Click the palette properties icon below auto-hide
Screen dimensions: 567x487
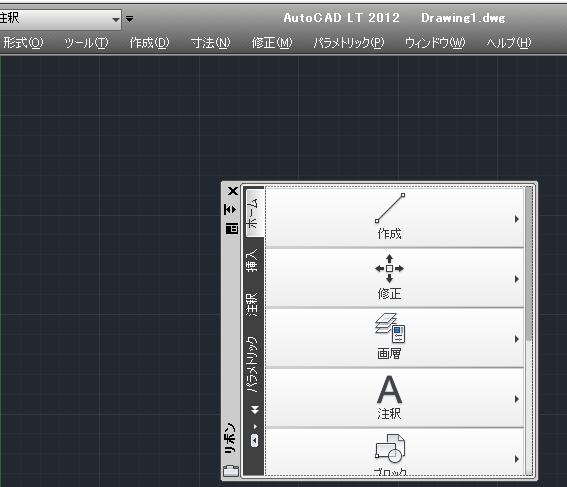click(x=232, y=228)
